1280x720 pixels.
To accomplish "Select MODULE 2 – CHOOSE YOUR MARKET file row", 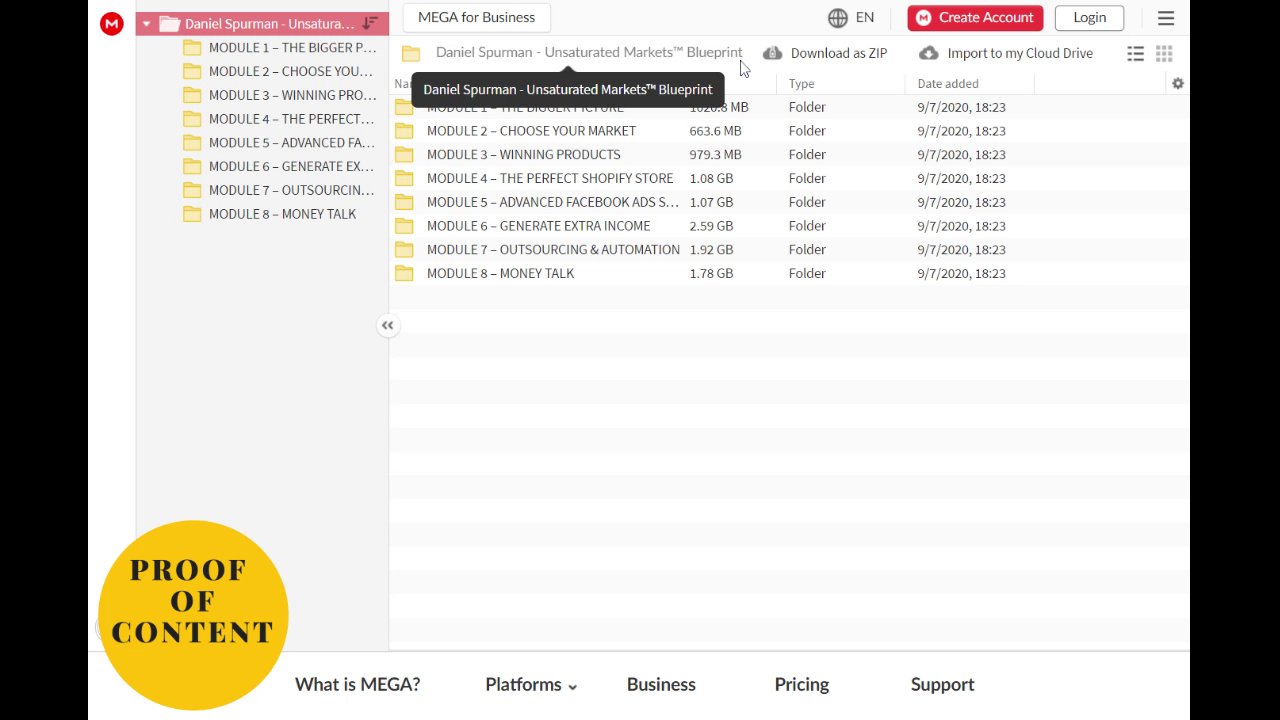I will pos(789,131).
